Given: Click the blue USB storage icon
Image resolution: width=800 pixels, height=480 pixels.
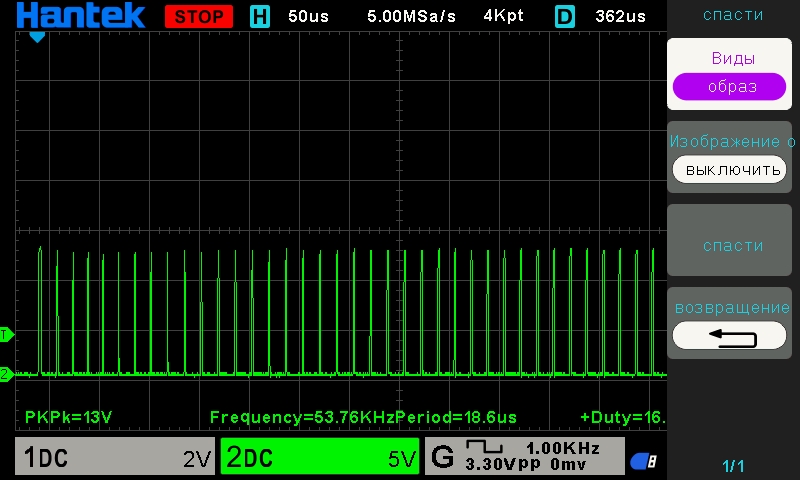Looking at the screenshot, I should pos(643,461).
